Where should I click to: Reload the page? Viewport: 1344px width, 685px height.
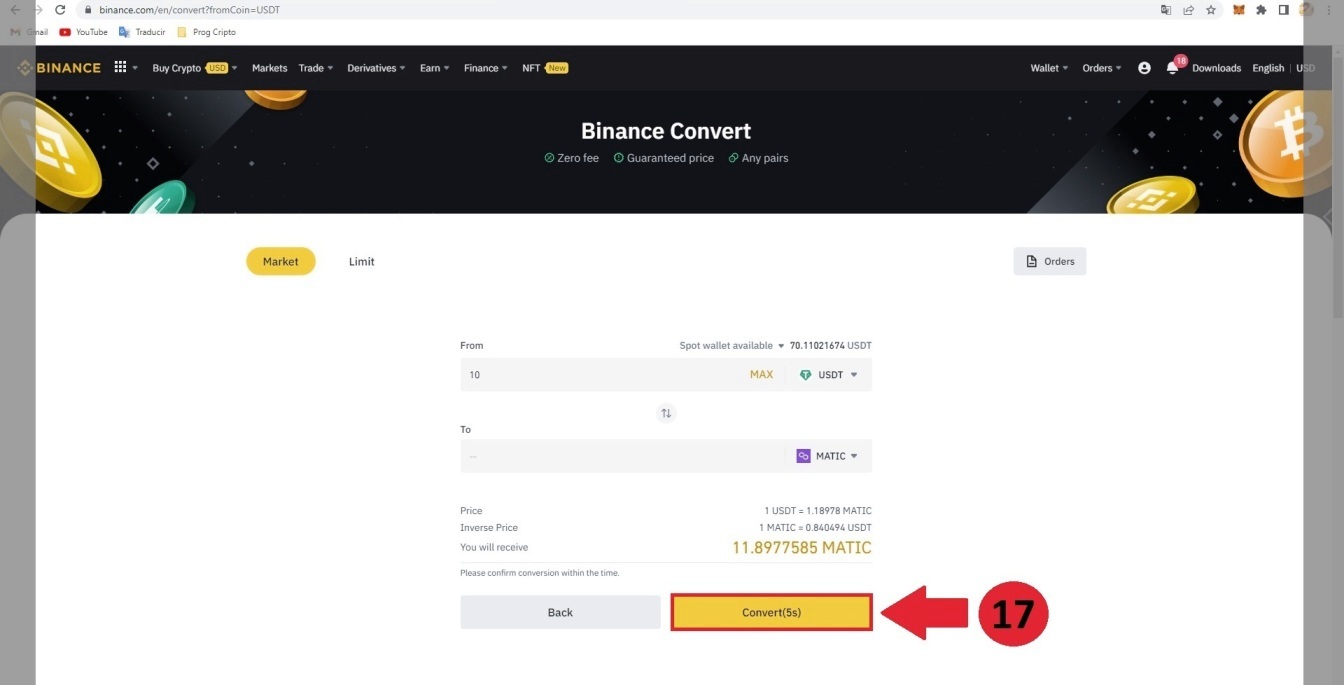[x=60, y=10]
